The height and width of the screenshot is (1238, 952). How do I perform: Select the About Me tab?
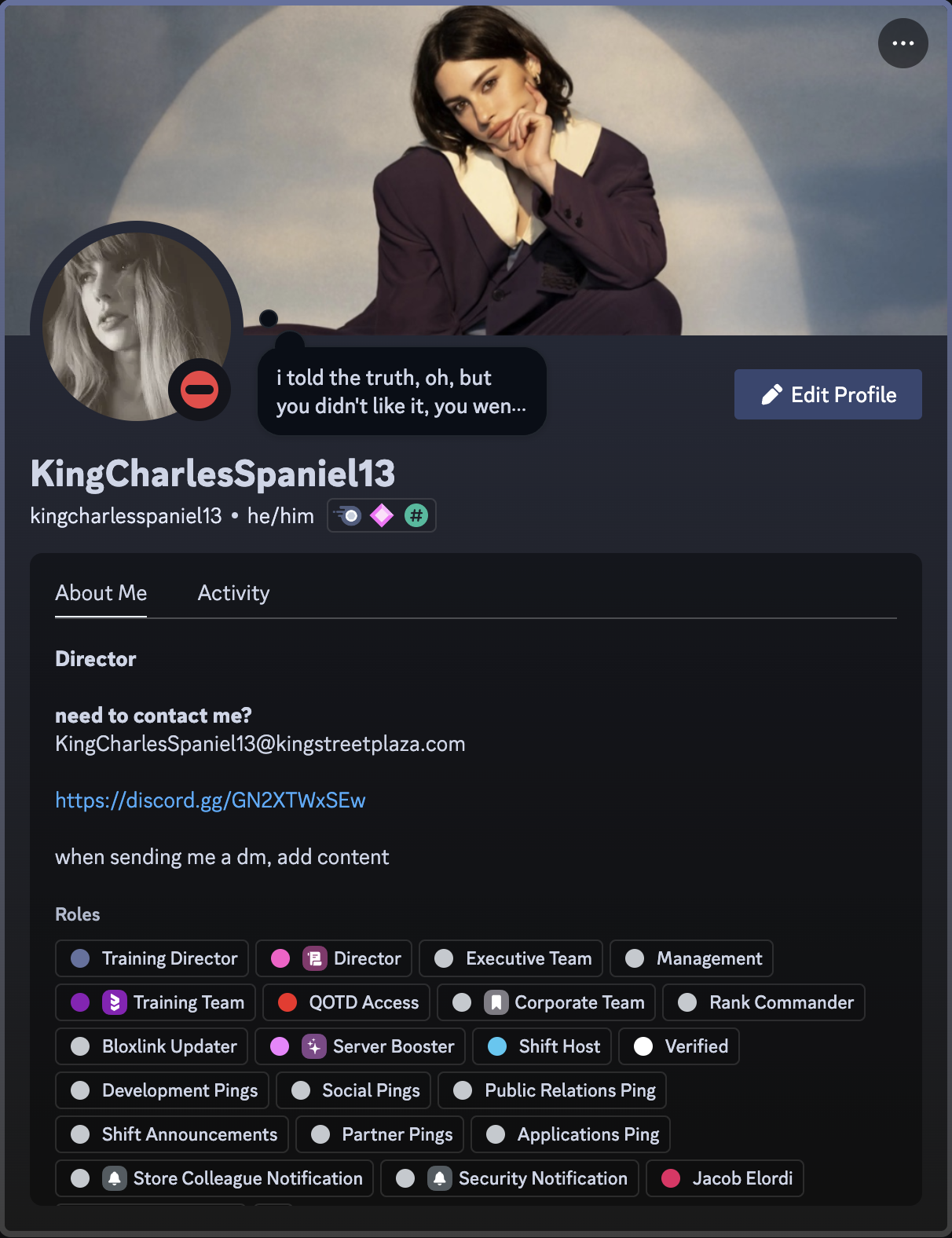(x=101, y=593)
